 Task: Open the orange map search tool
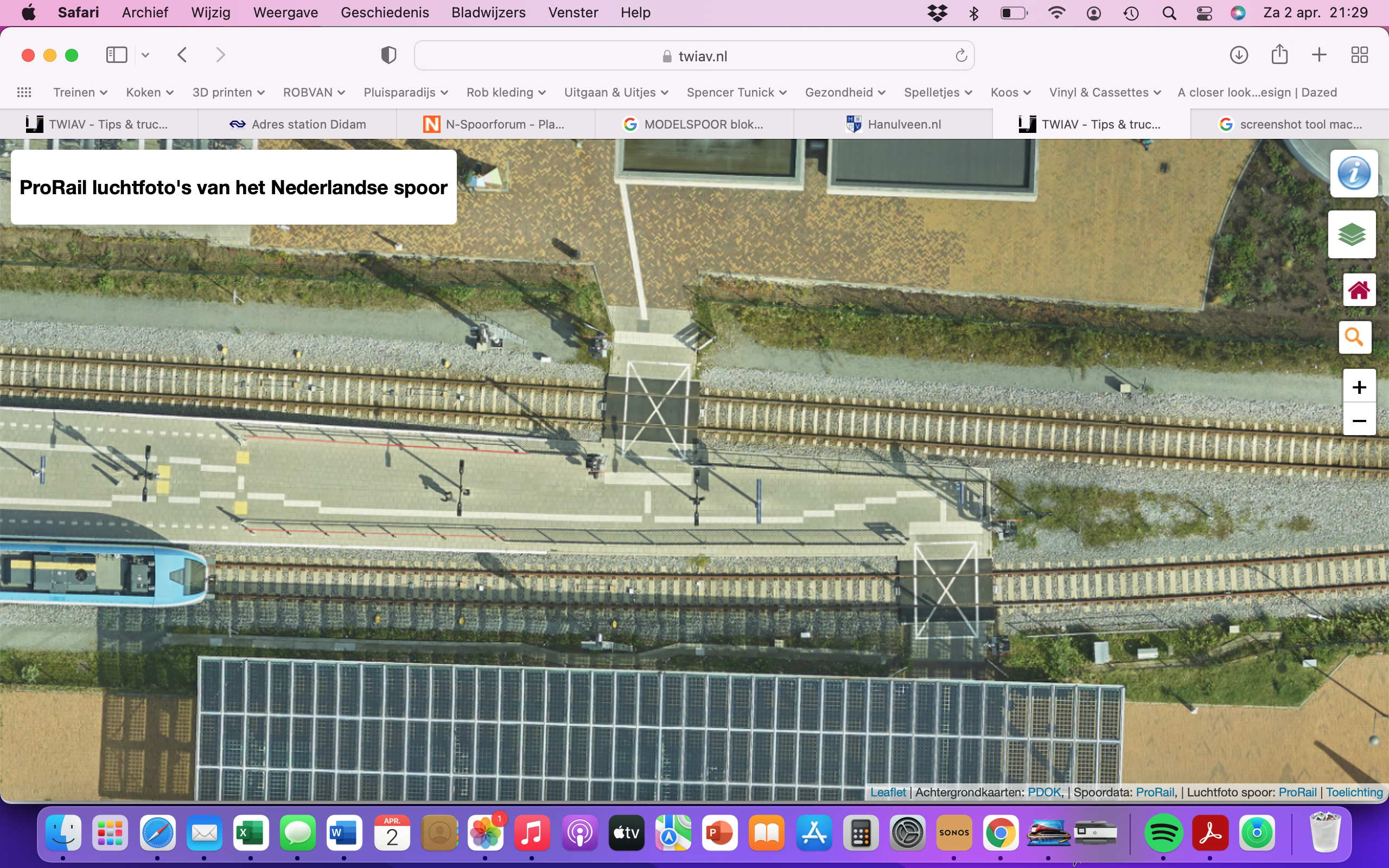1355,337
